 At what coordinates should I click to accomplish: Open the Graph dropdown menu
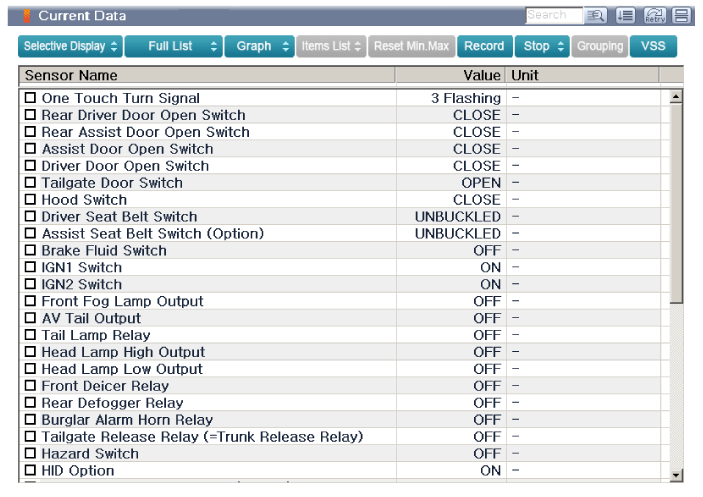click(258, 46)
